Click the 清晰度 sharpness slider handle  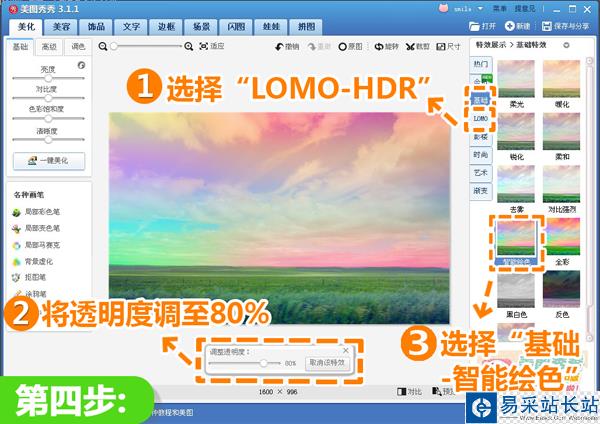(x=48, y=139)
